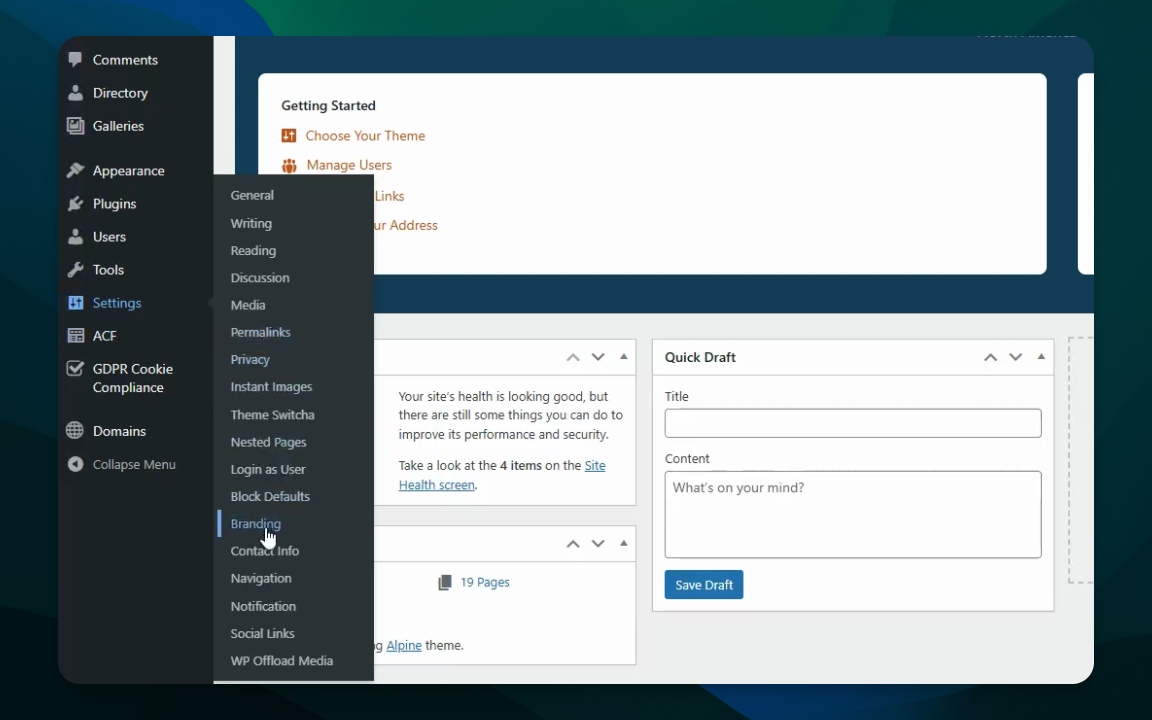This screenshot has width=1152, height=720.
Task: Open Theme Switcha settings
Action: pyautogui.click(x=273, y=414)
